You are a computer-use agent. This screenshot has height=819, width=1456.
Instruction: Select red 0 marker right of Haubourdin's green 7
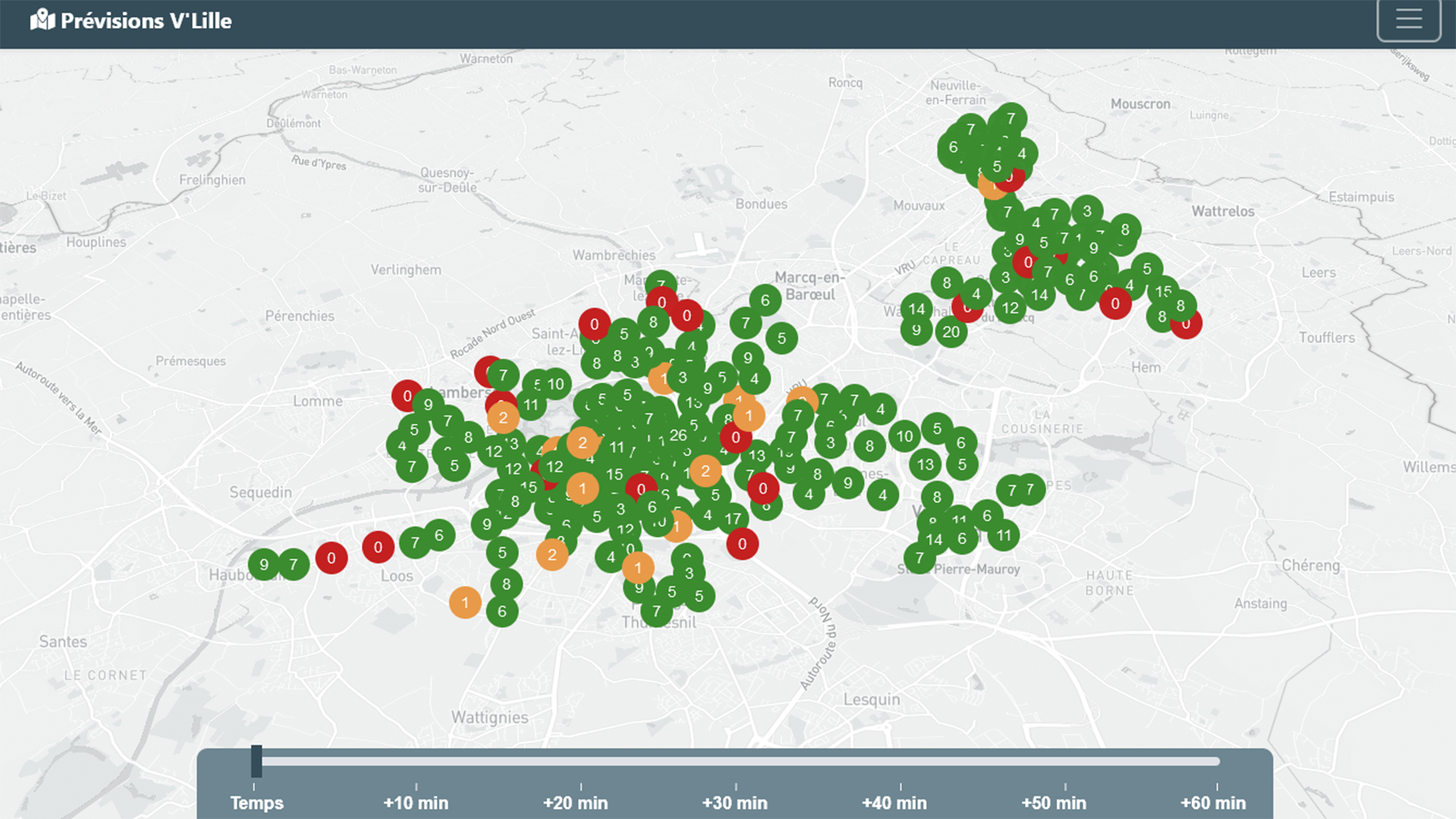(x=331, y=558)
